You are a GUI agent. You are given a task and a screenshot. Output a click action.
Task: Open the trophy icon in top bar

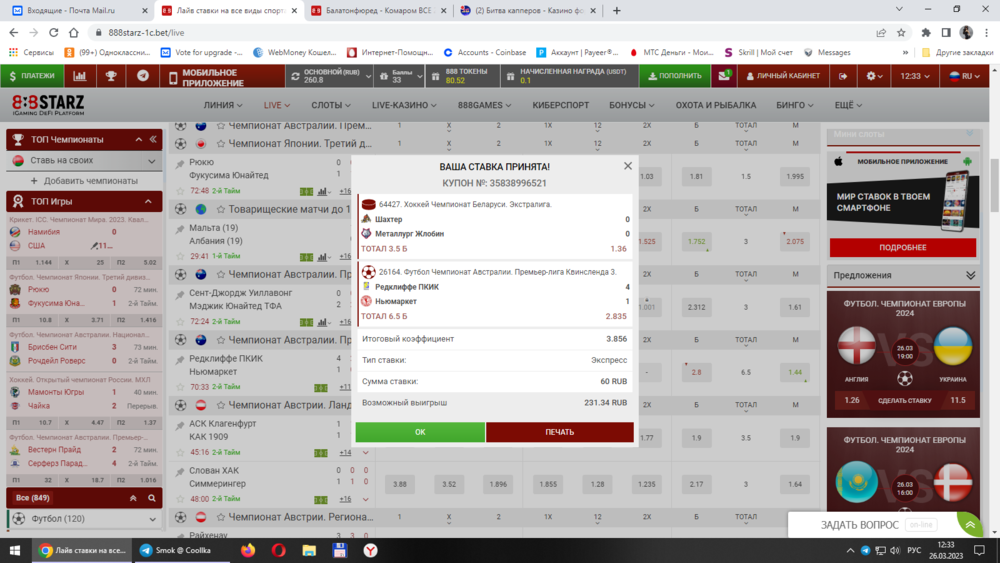pyautogui.click(x=111, y=76)
